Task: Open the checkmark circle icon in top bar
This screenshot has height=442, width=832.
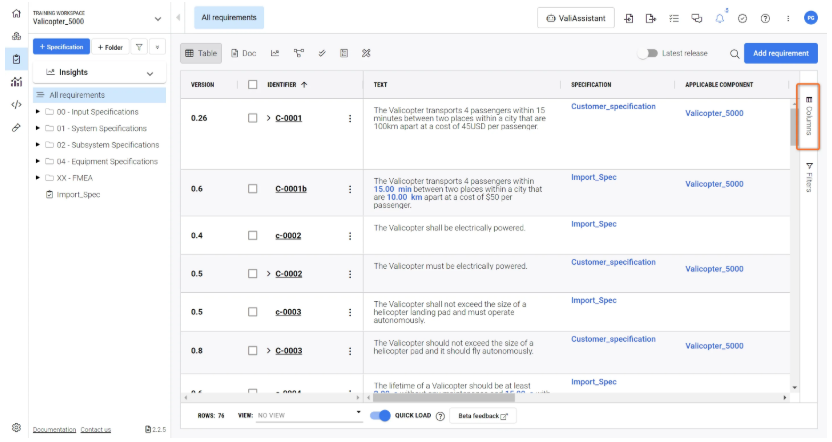Action: click(x=742, y=18)
